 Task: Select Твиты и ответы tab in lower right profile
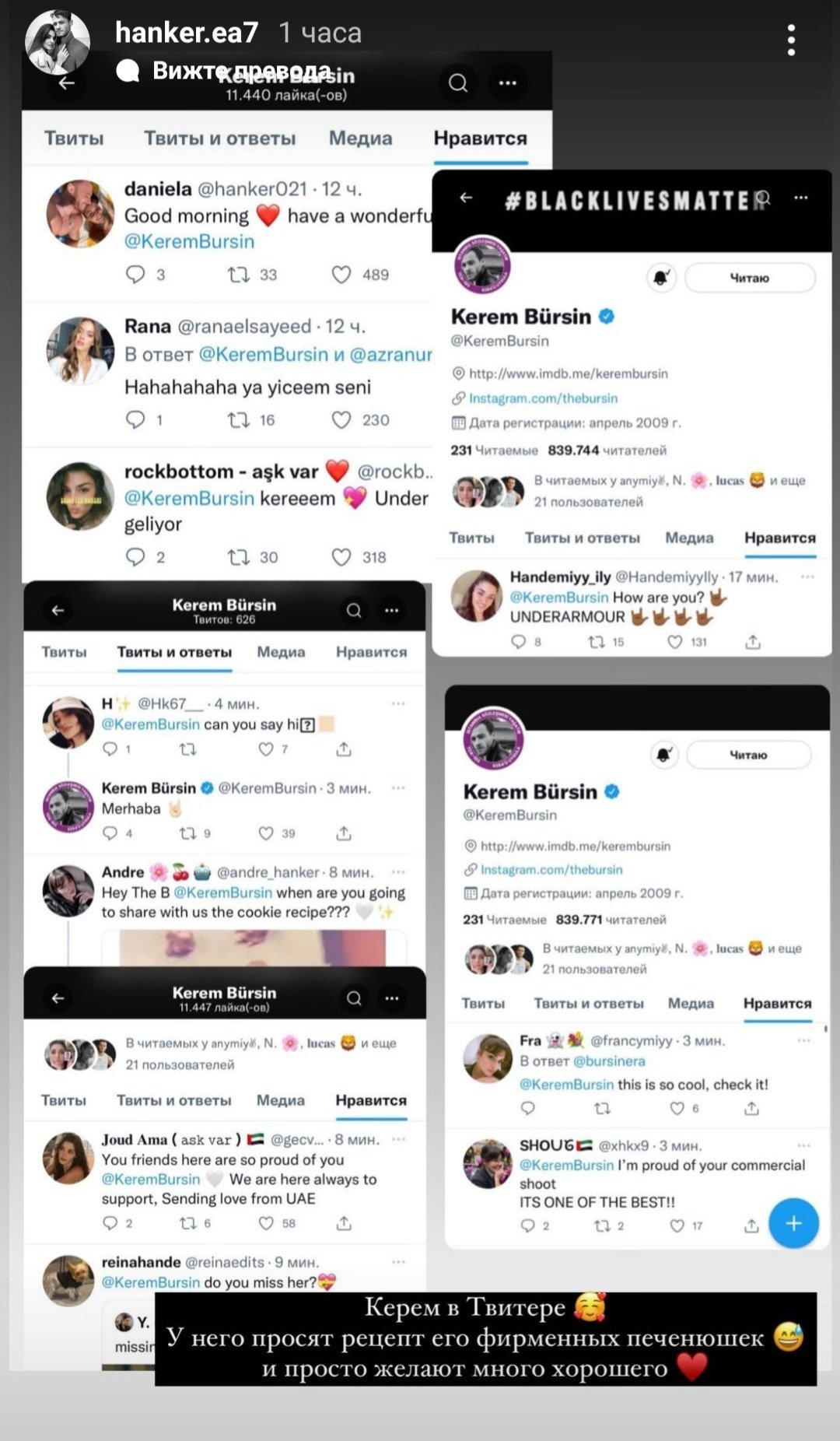click(x=589, y=1004)
